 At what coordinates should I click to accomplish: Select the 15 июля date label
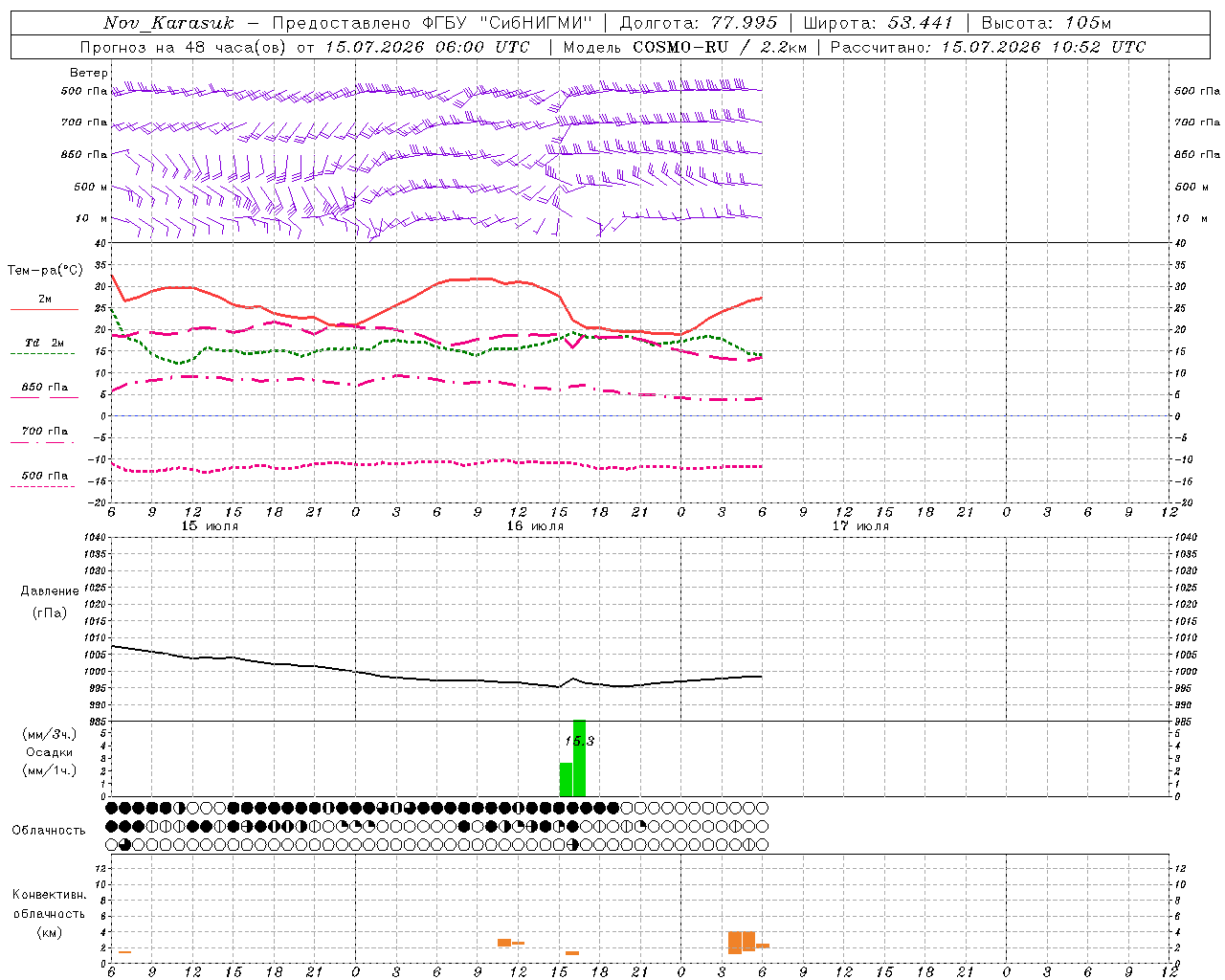(x=210, y=526)
